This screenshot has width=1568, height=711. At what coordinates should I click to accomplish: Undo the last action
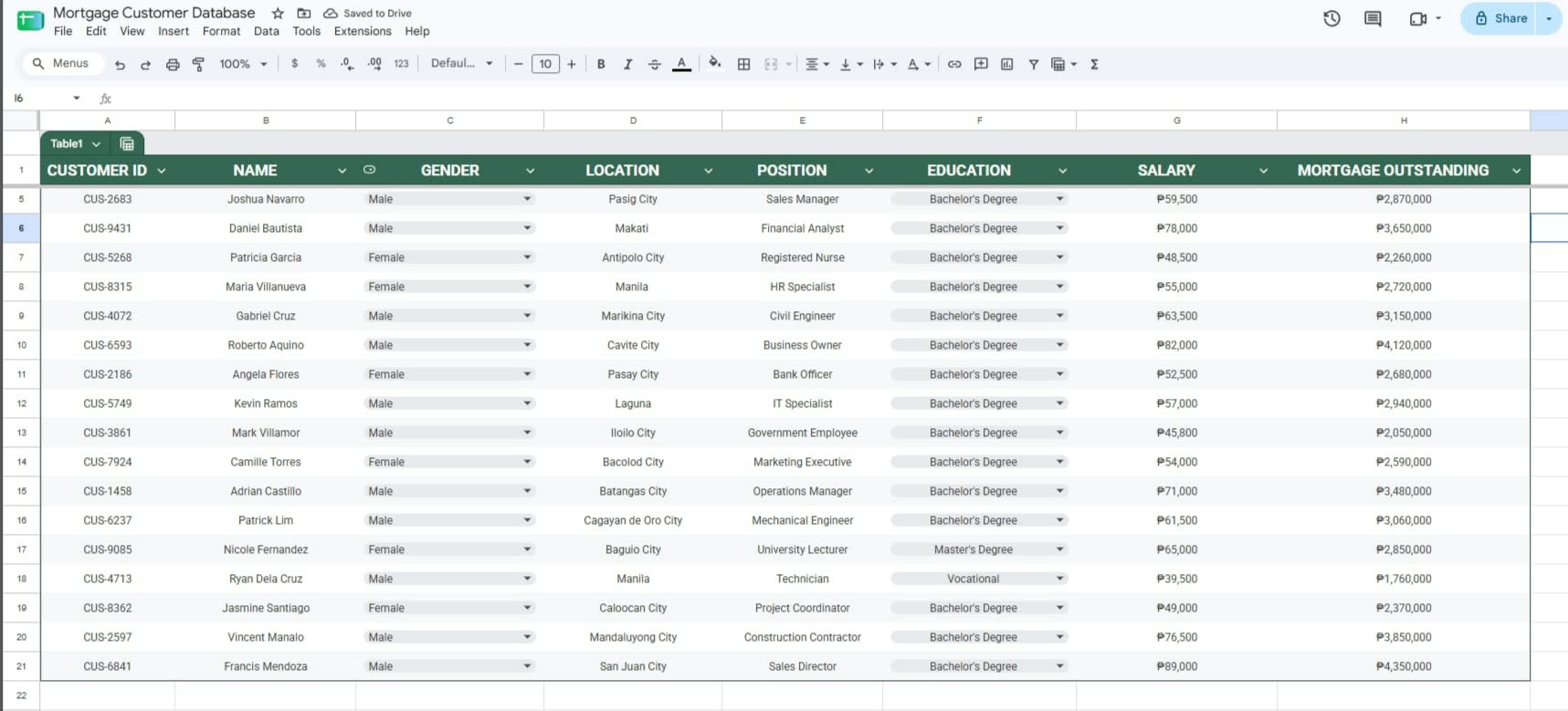(120, 65)
